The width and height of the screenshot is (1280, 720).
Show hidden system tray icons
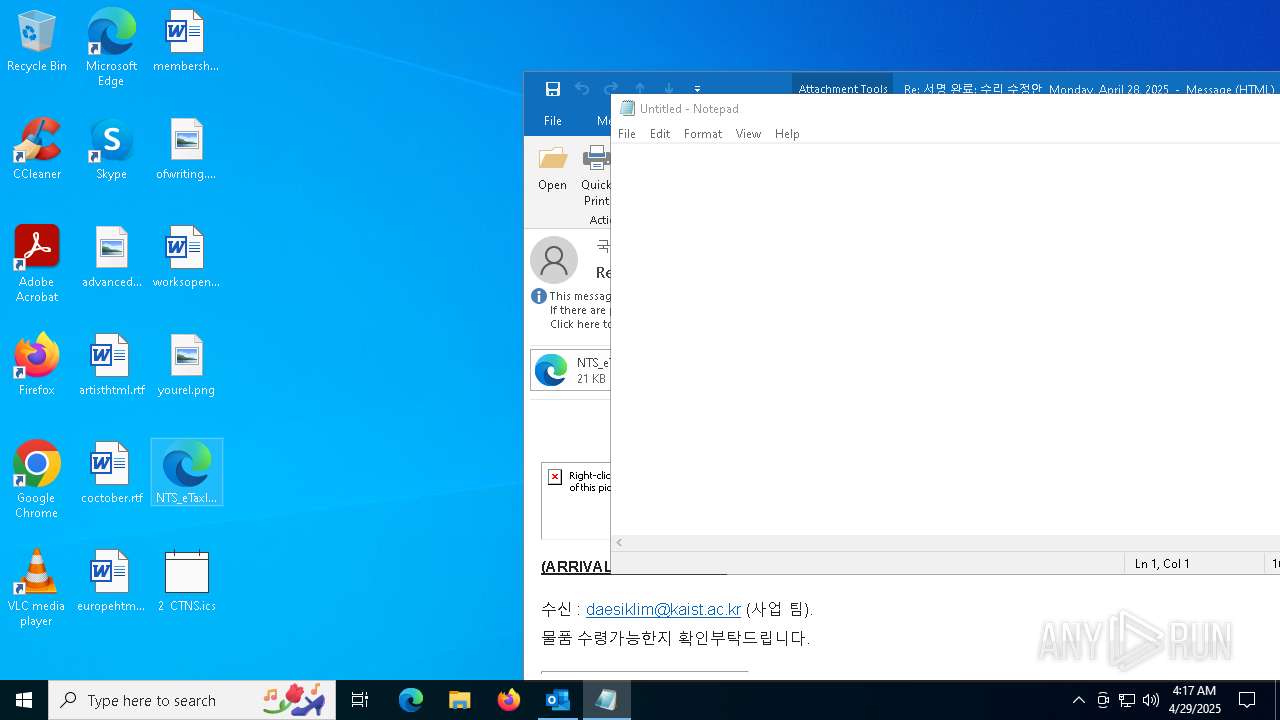(1078, 700)
